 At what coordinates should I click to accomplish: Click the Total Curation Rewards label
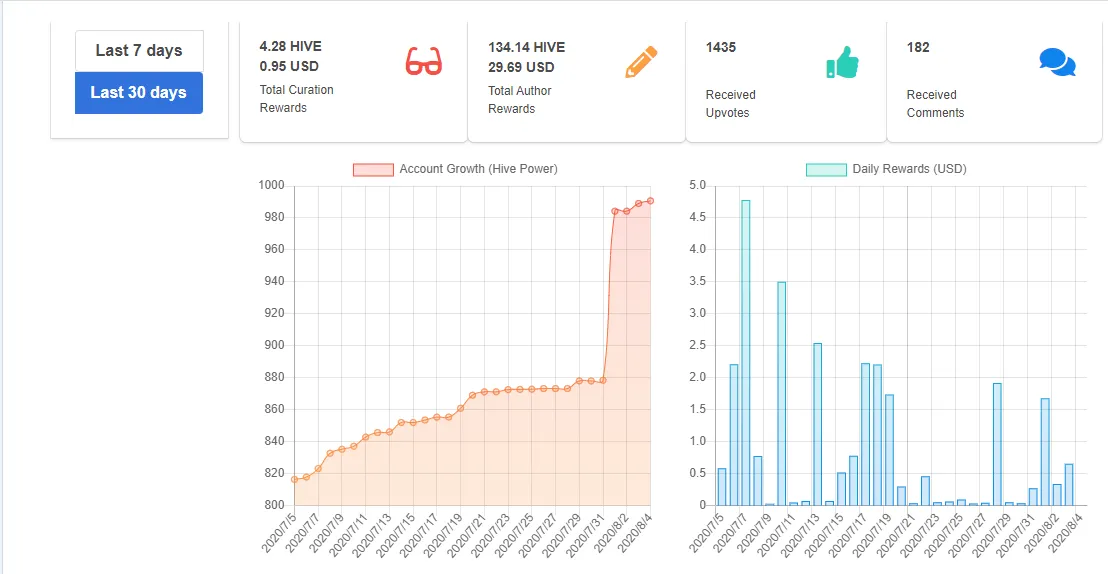click(297, 99)
